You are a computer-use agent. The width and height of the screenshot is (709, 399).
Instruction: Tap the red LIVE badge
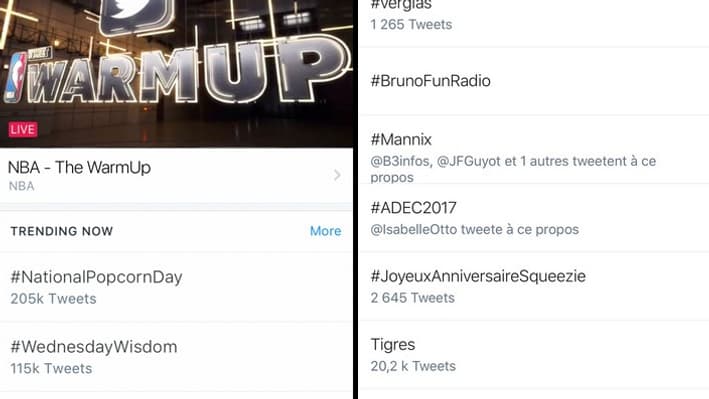point(23,129)
